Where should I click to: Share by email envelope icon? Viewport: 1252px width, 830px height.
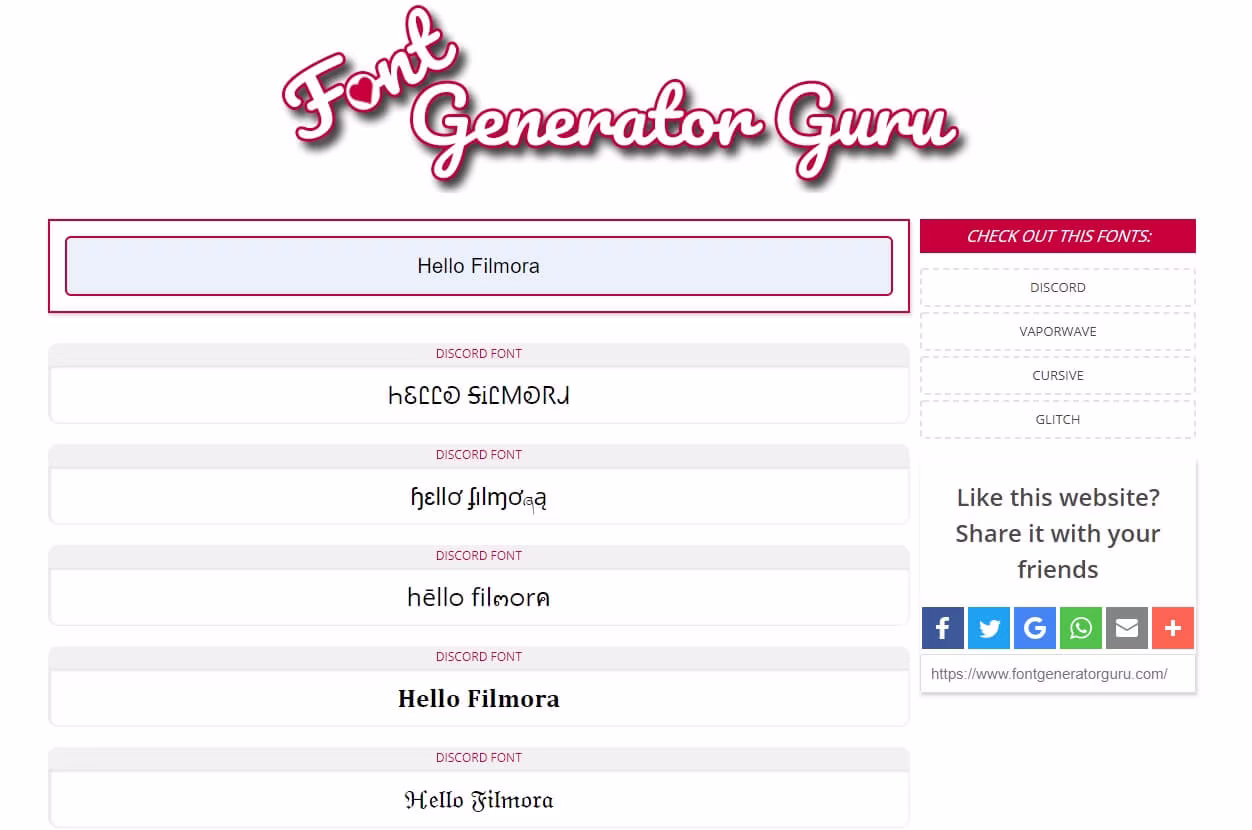1126,628
